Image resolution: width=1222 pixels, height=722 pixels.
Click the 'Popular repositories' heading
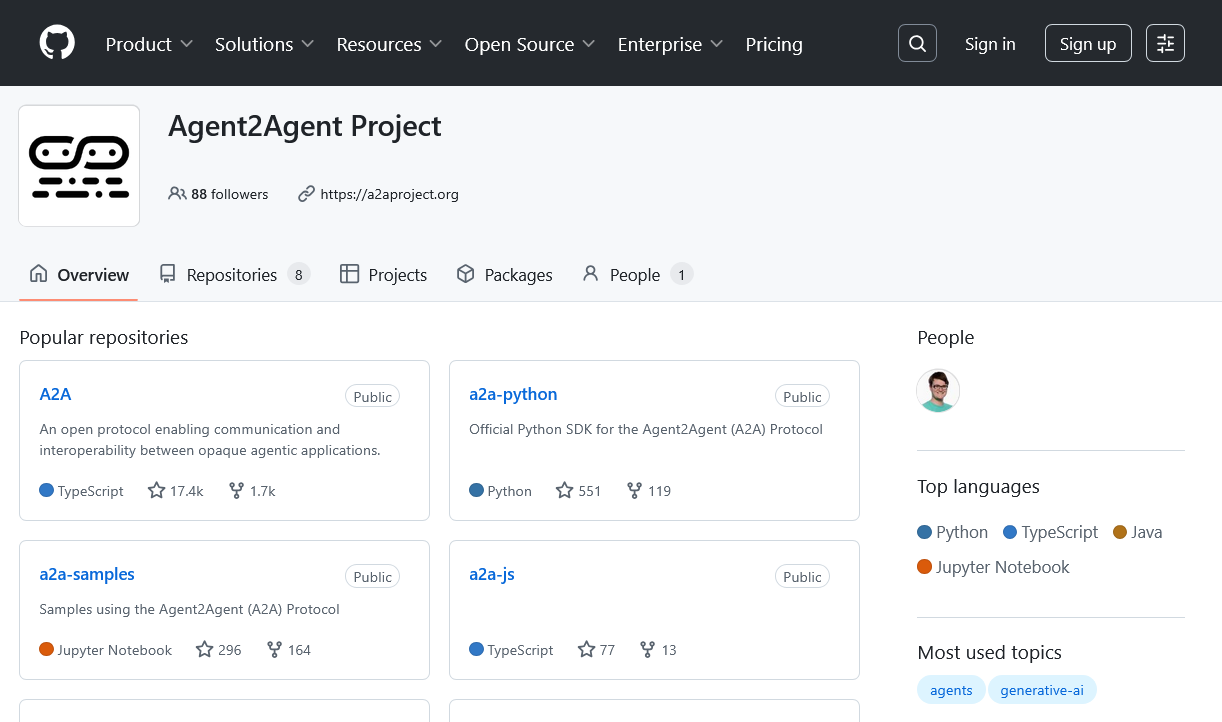click(x=104, y=338)
